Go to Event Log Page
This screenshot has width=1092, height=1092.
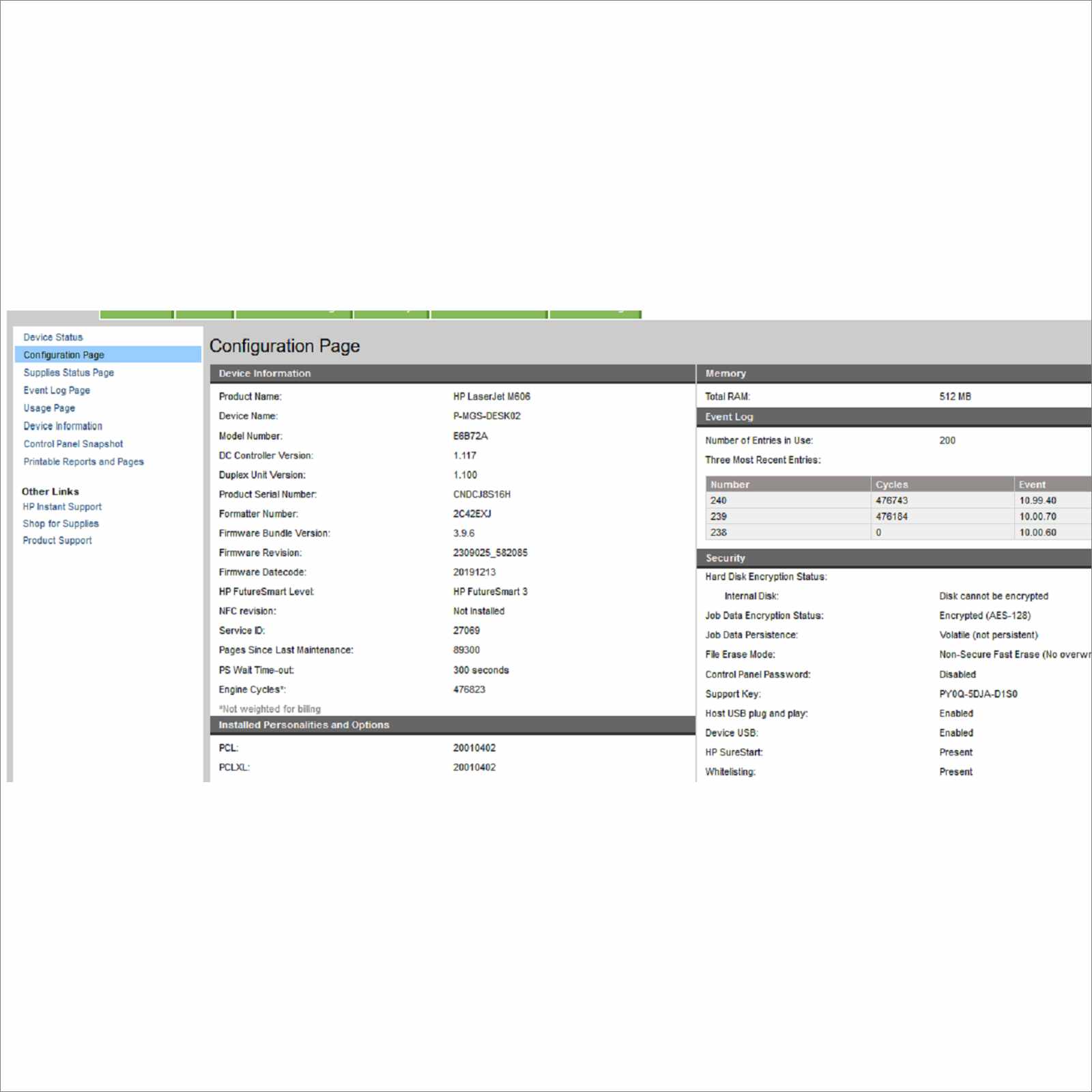click(x=57, y=390)
